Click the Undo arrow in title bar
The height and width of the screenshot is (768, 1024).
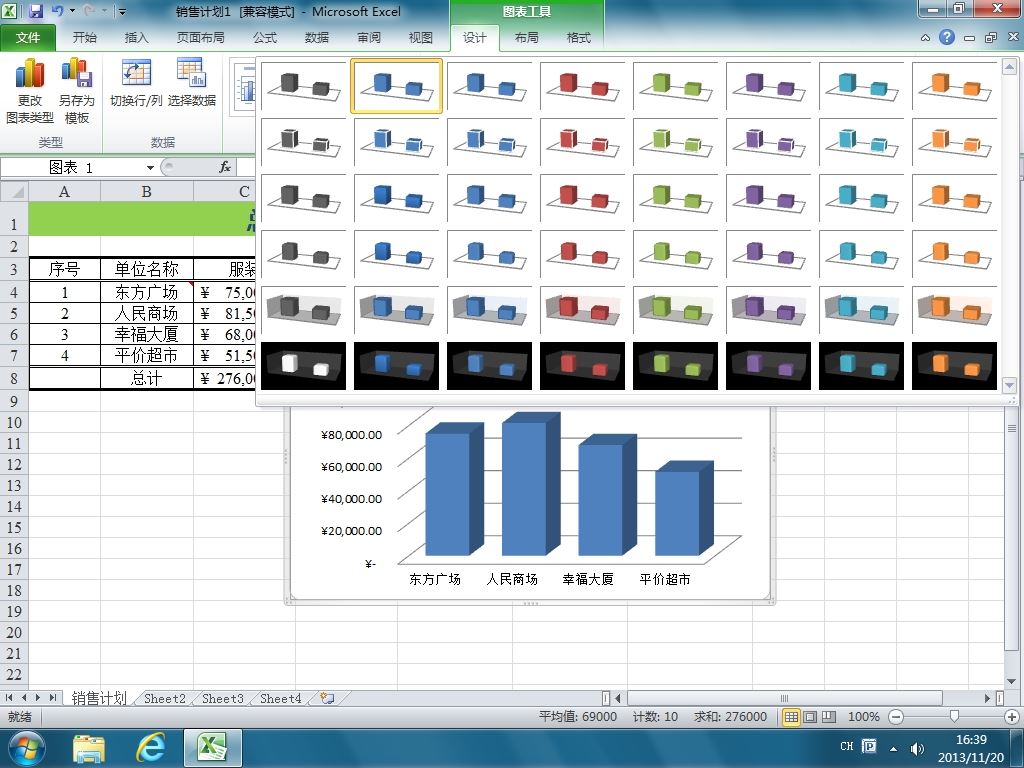point(57,11)
